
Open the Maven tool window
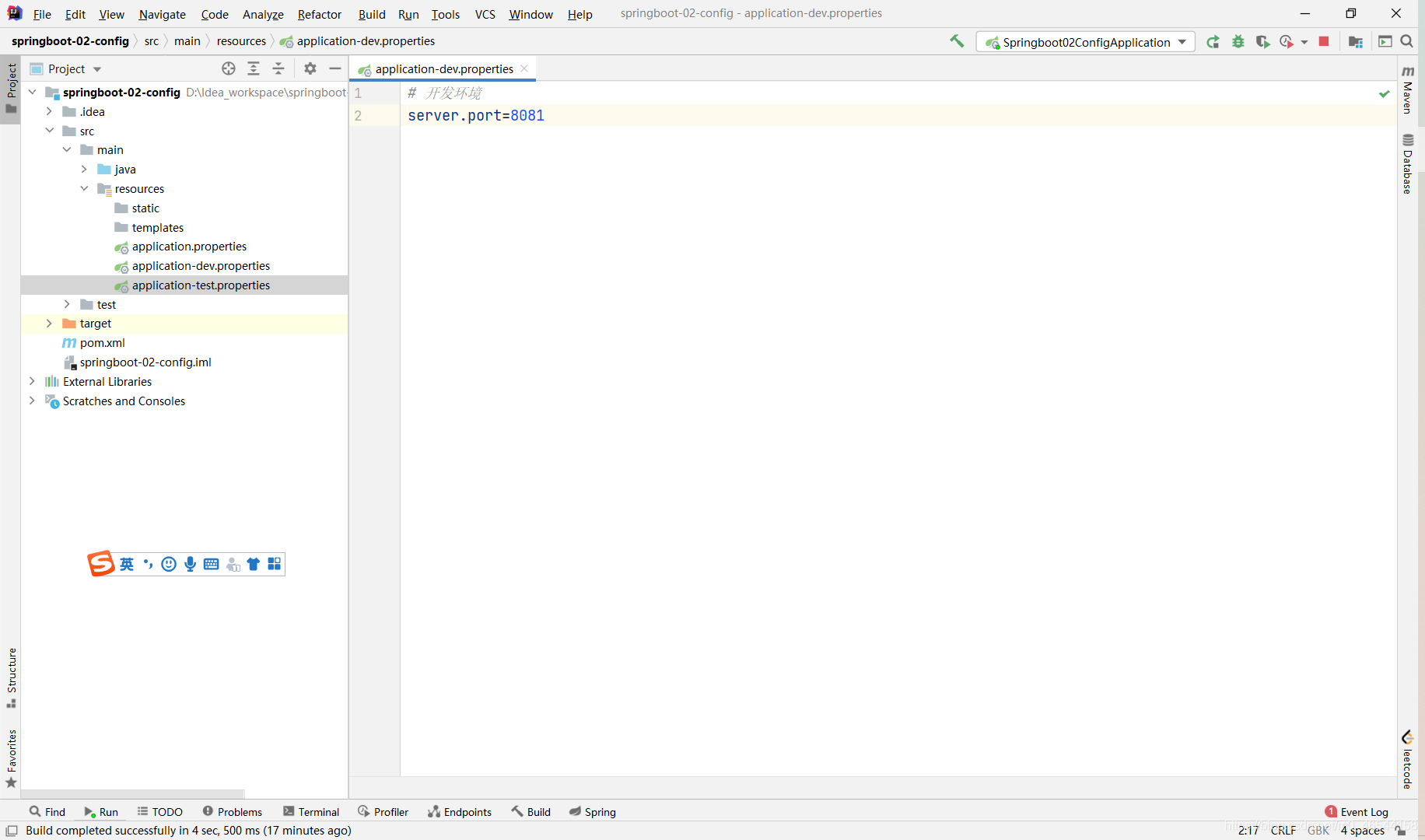(1408, 89)
